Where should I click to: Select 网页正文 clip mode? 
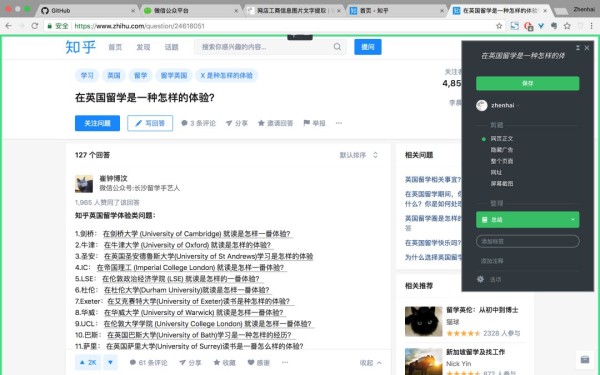pos(501,139)
